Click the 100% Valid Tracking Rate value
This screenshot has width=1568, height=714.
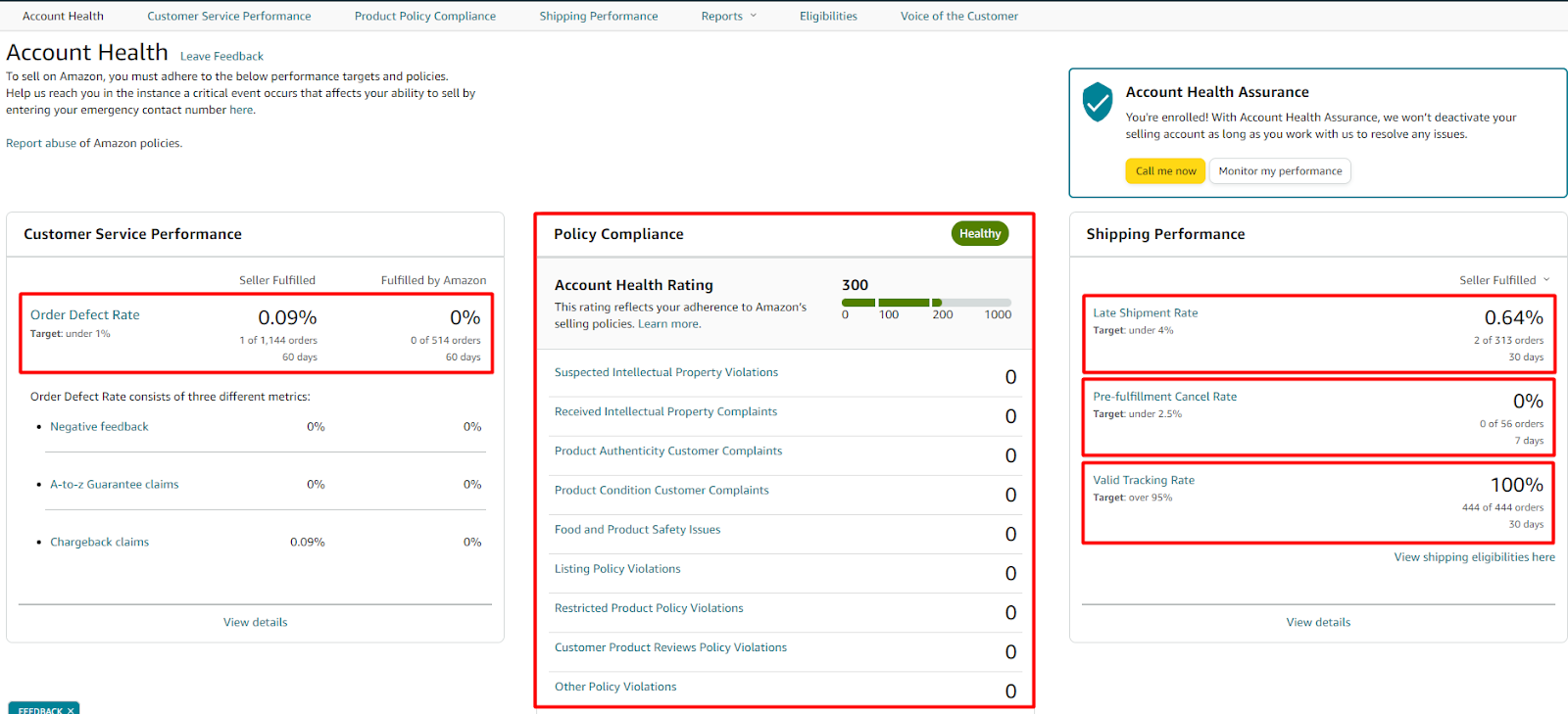pyautogui.click(x=1517, y=486)
